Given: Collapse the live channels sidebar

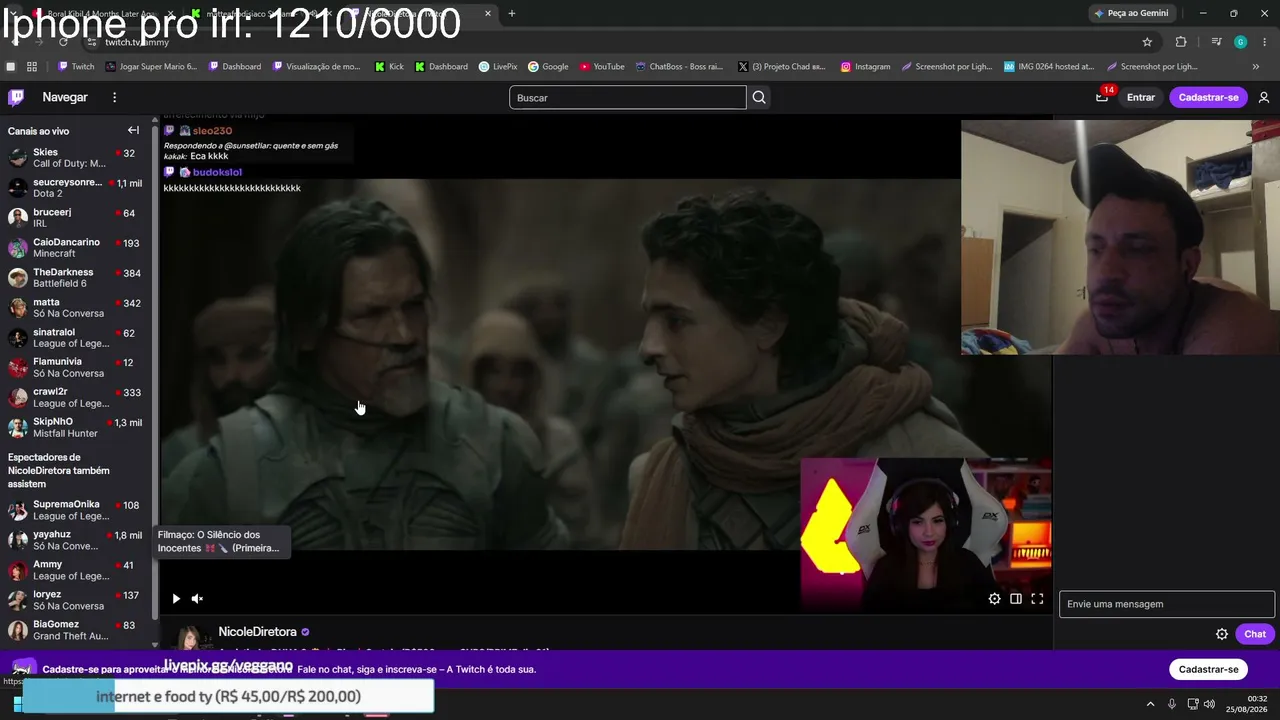Looking at the screenshot, I should pos(133,130).
